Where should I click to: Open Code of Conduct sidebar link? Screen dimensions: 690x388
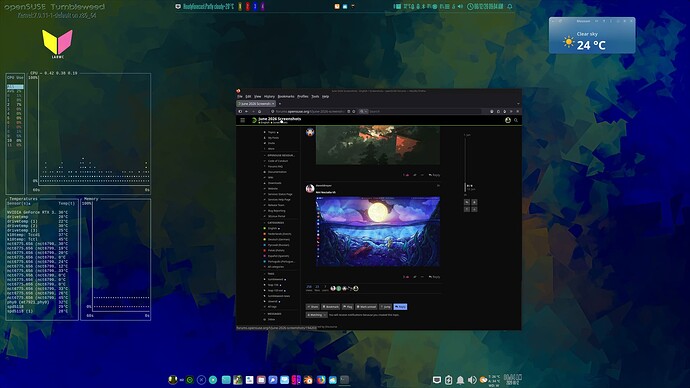click(278, 161)
